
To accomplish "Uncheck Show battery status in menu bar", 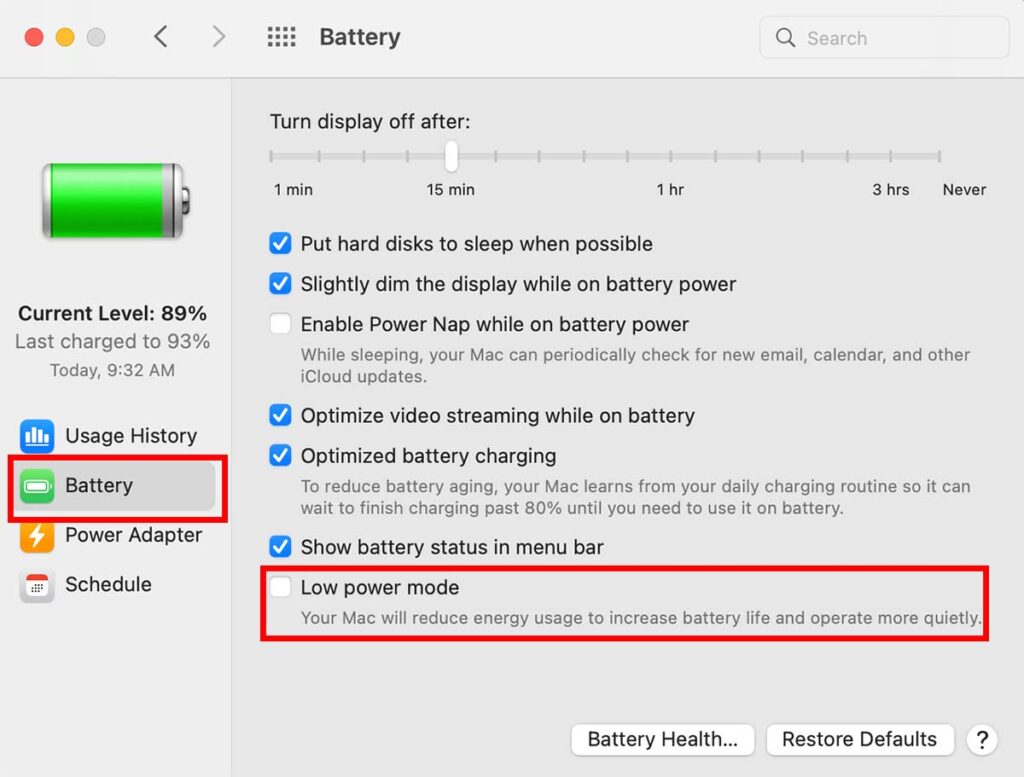I will (x=280, y=547).
